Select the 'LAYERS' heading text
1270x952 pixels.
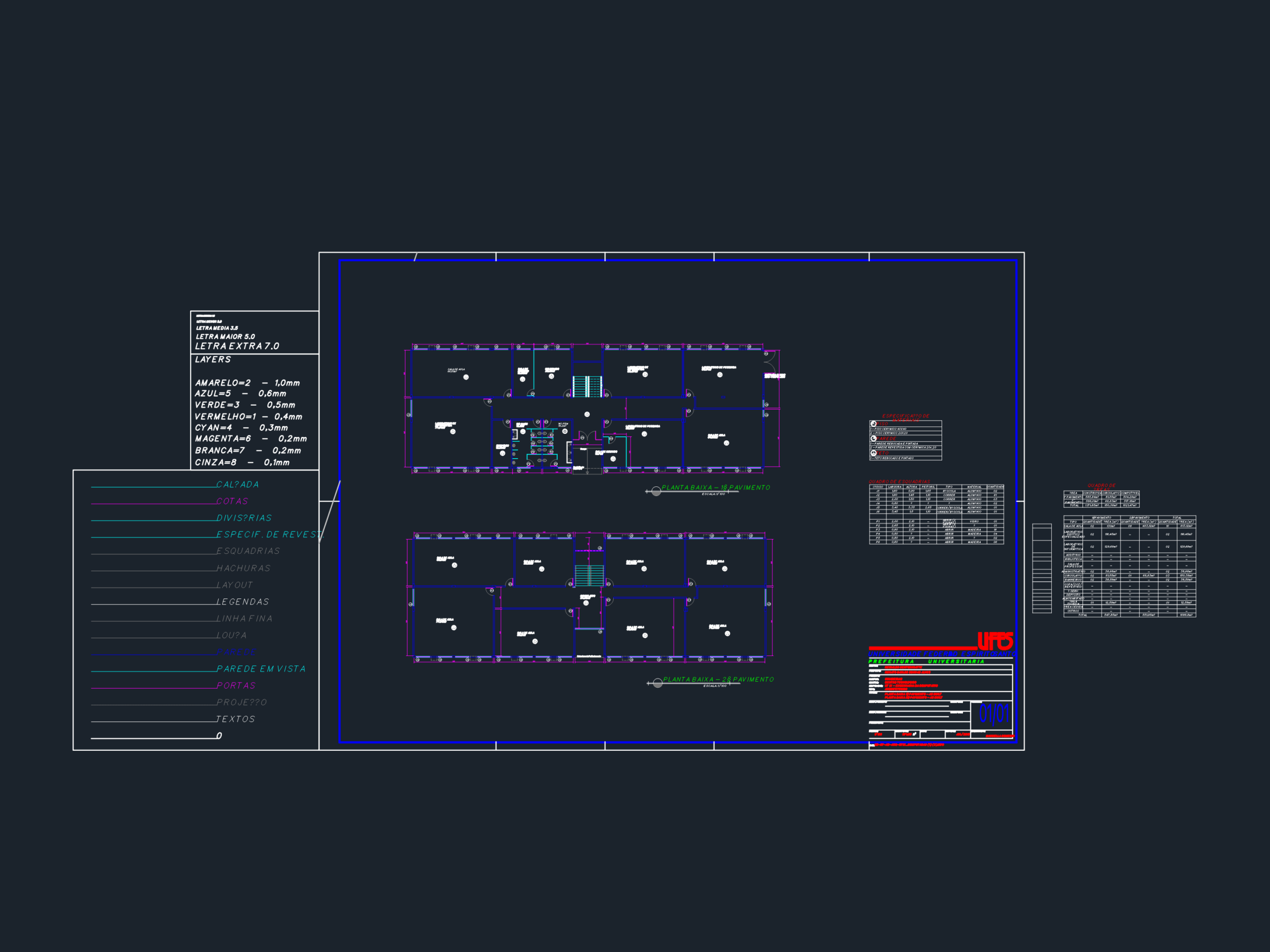click(x=213, y=360)
